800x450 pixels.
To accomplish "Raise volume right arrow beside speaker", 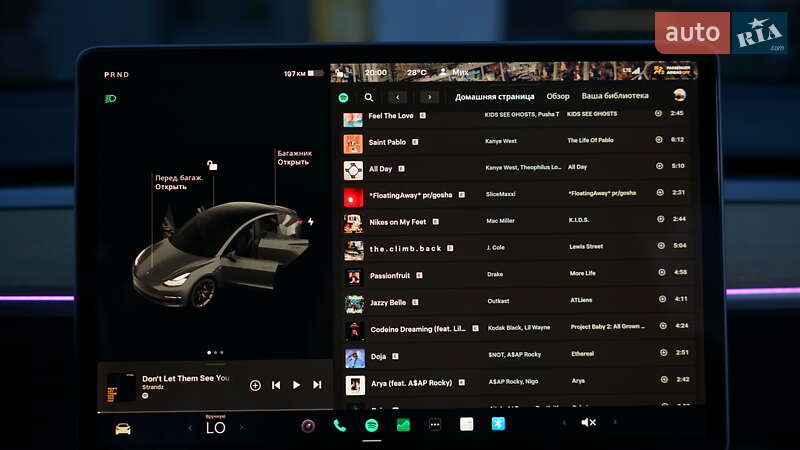I will tap(615, 422).
